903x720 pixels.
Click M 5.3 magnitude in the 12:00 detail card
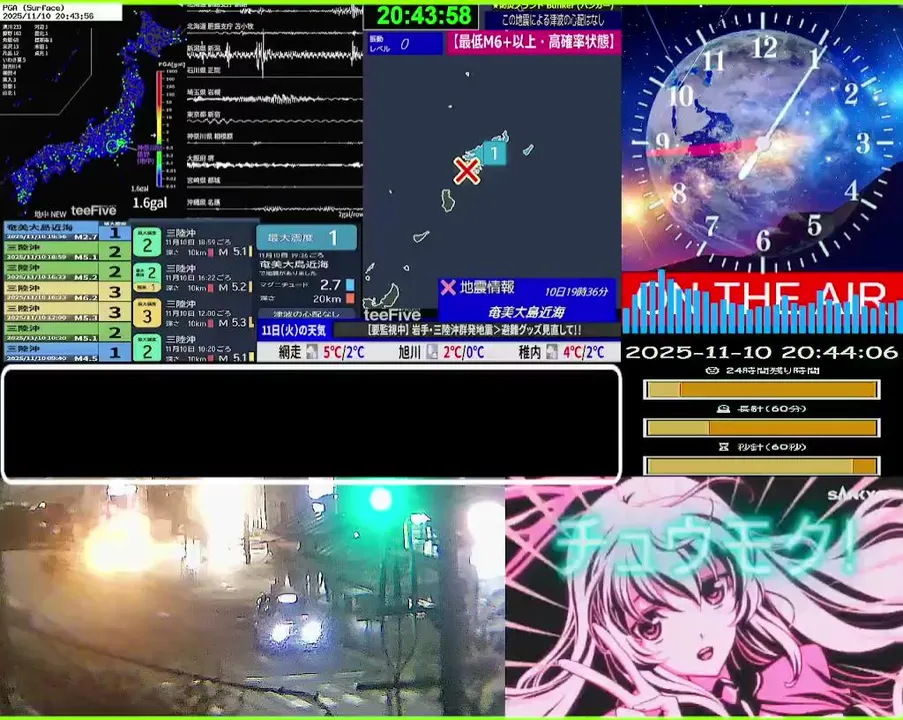233,323
